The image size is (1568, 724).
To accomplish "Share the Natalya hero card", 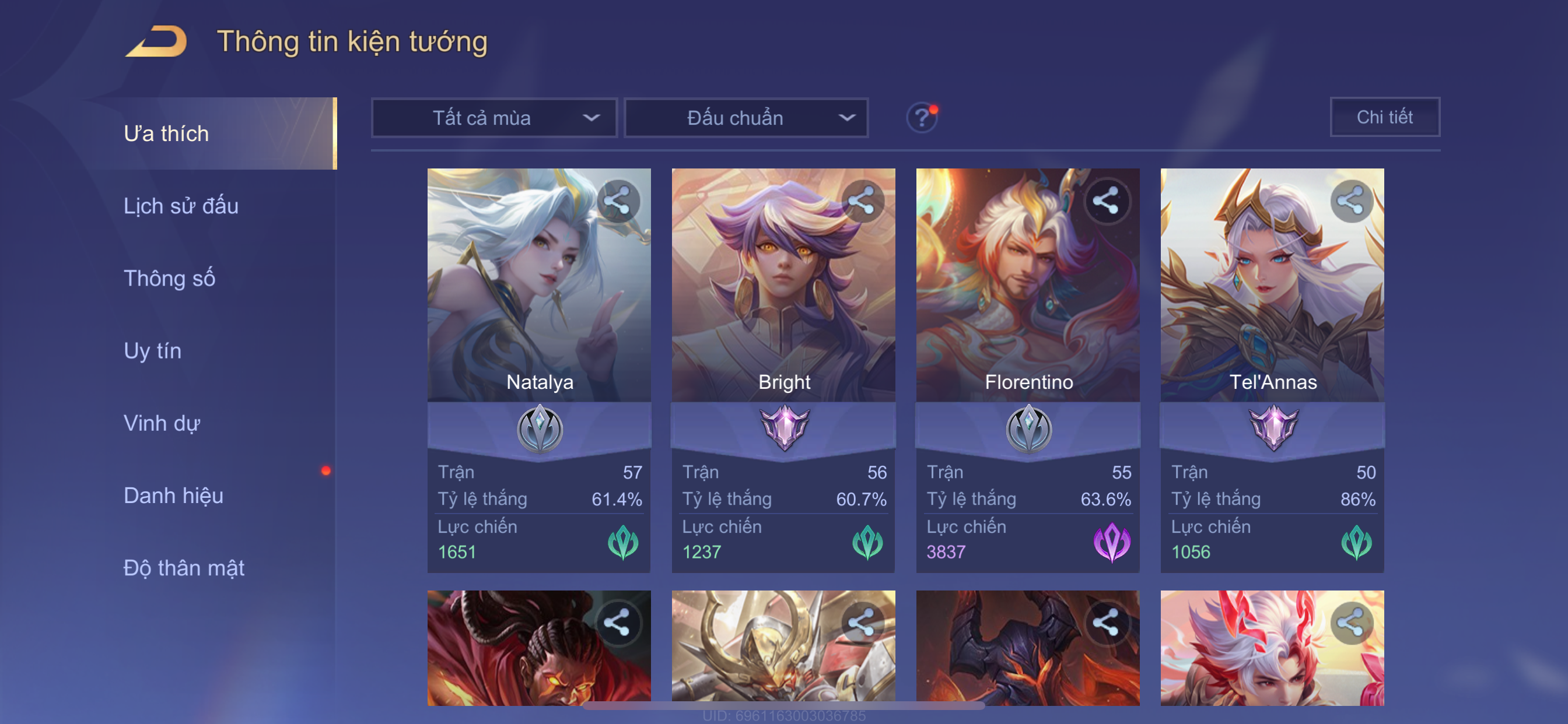I will point(618,201).
